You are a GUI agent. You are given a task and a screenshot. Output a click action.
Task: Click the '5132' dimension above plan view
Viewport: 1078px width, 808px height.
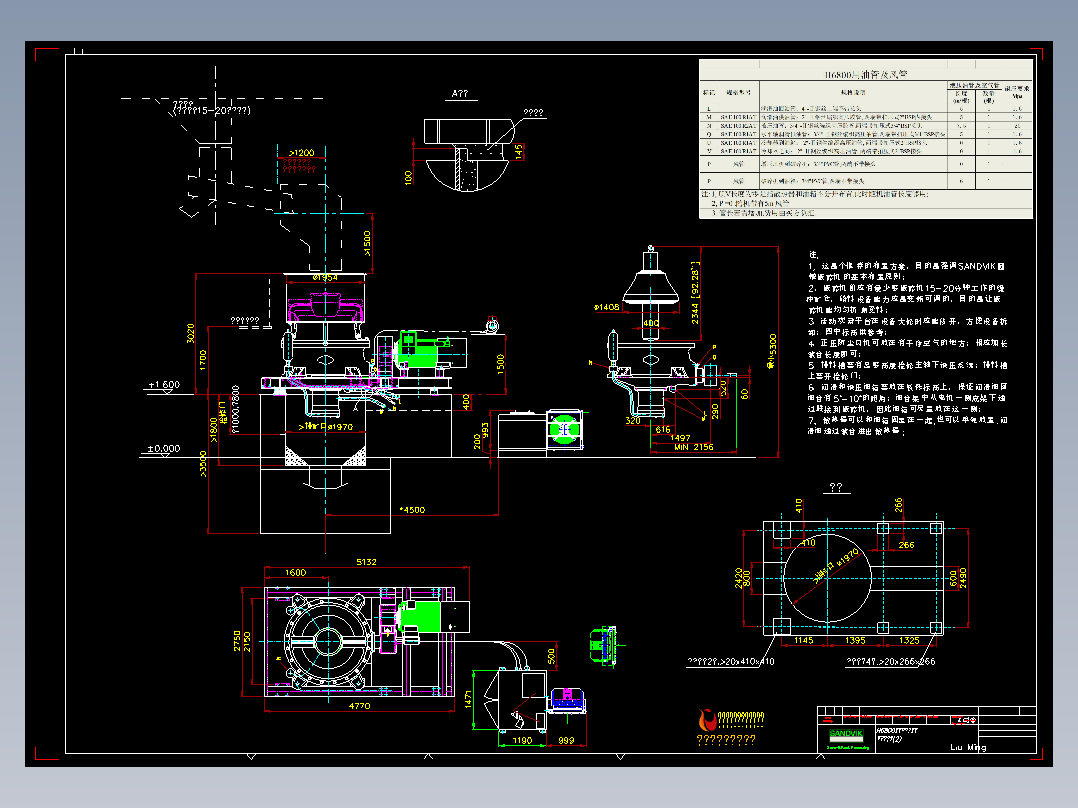(x=366, y=562)
